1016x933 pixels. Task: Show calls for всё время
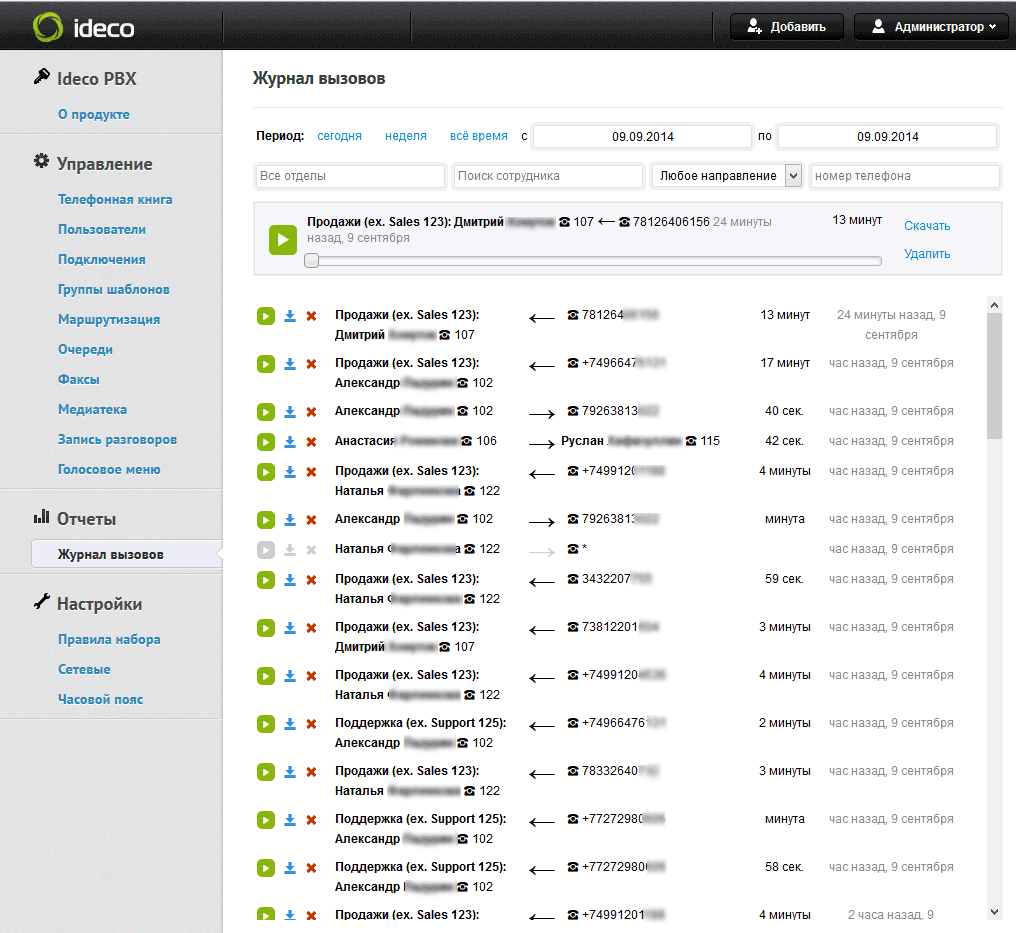coord(479,136)
